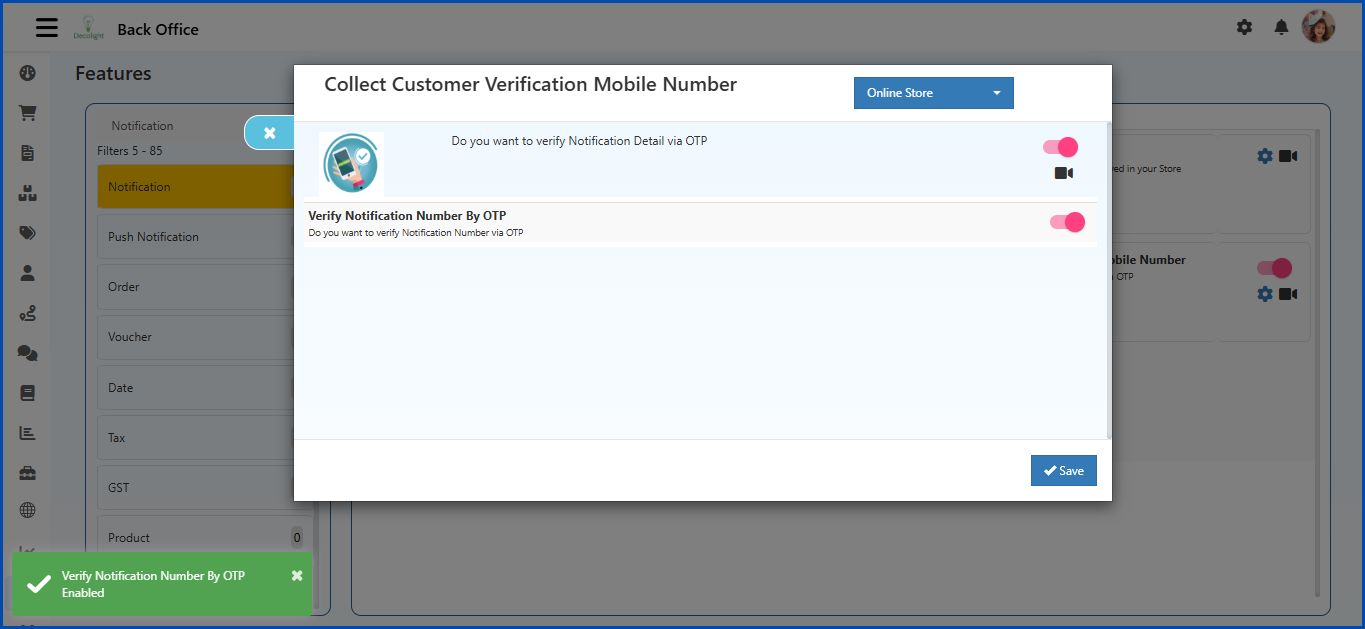
Task: Open the notifications bell in the top bar
Action: point(1281,27)
